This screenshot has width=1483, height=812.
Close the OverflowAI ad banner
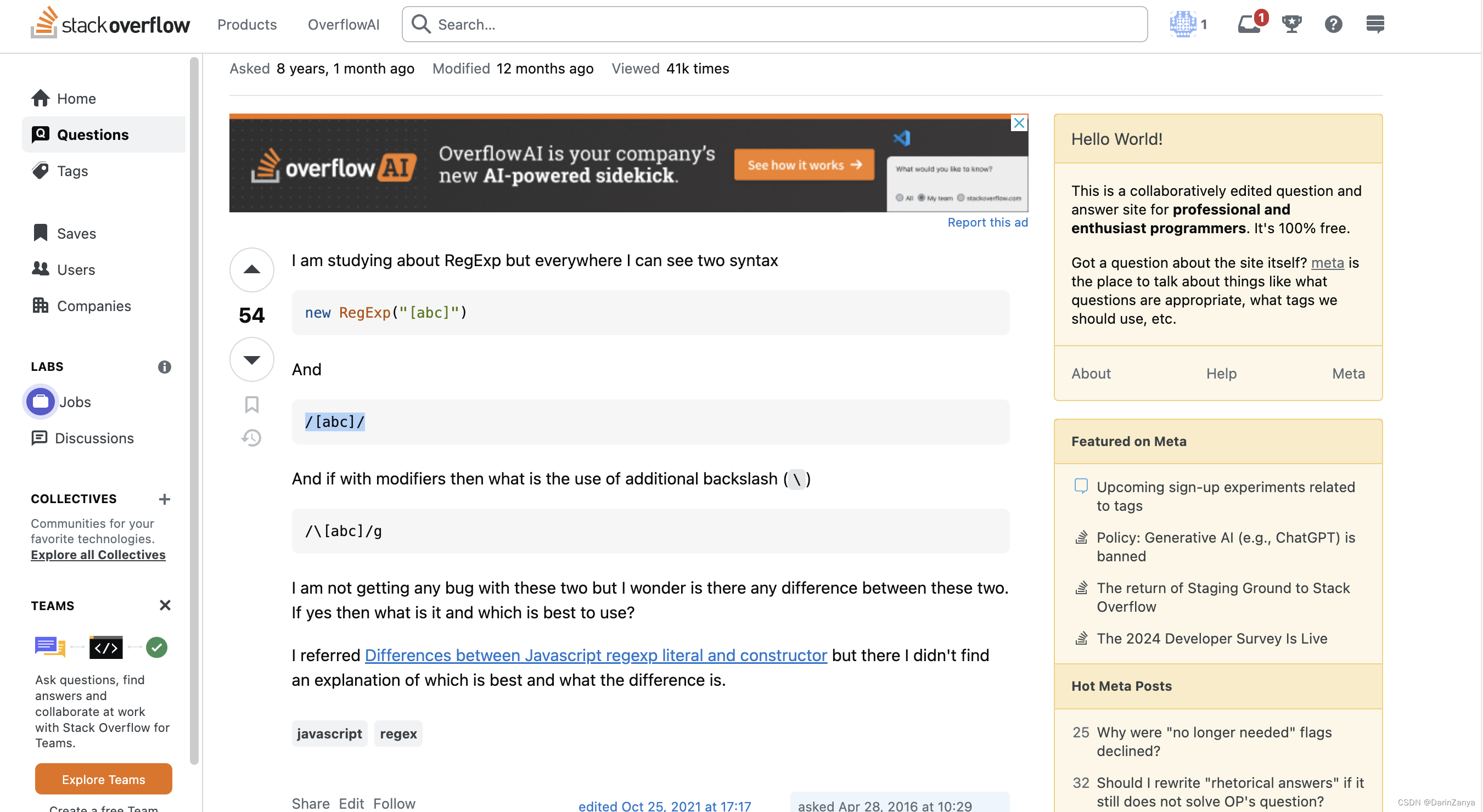point(1019,122)
